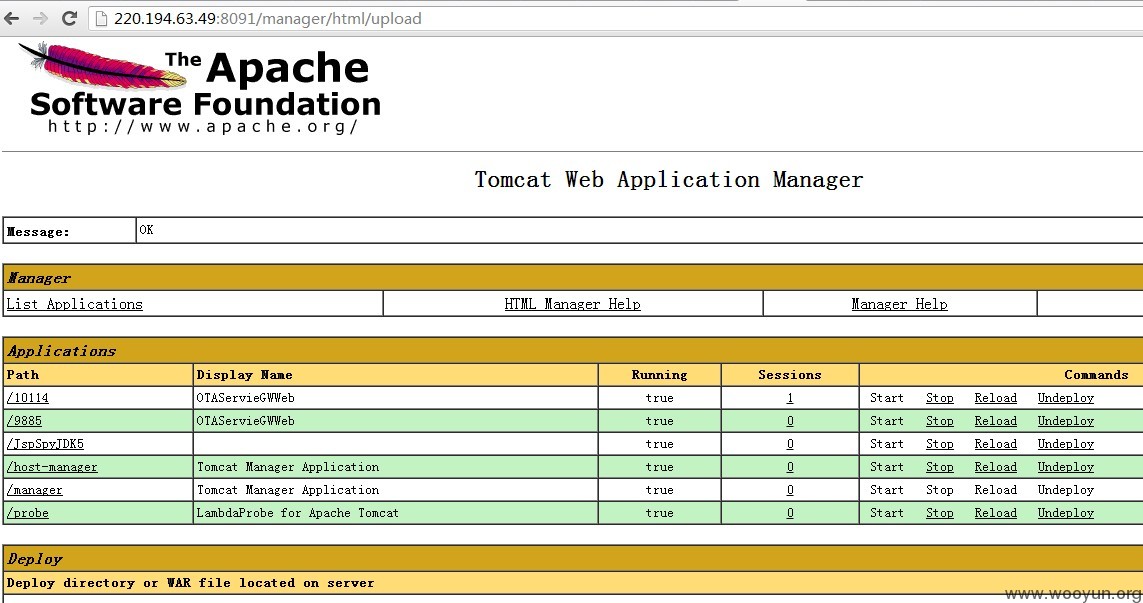
Task: Click running value true for /JspSpyJDK5
Action: (x=659, y=444)
